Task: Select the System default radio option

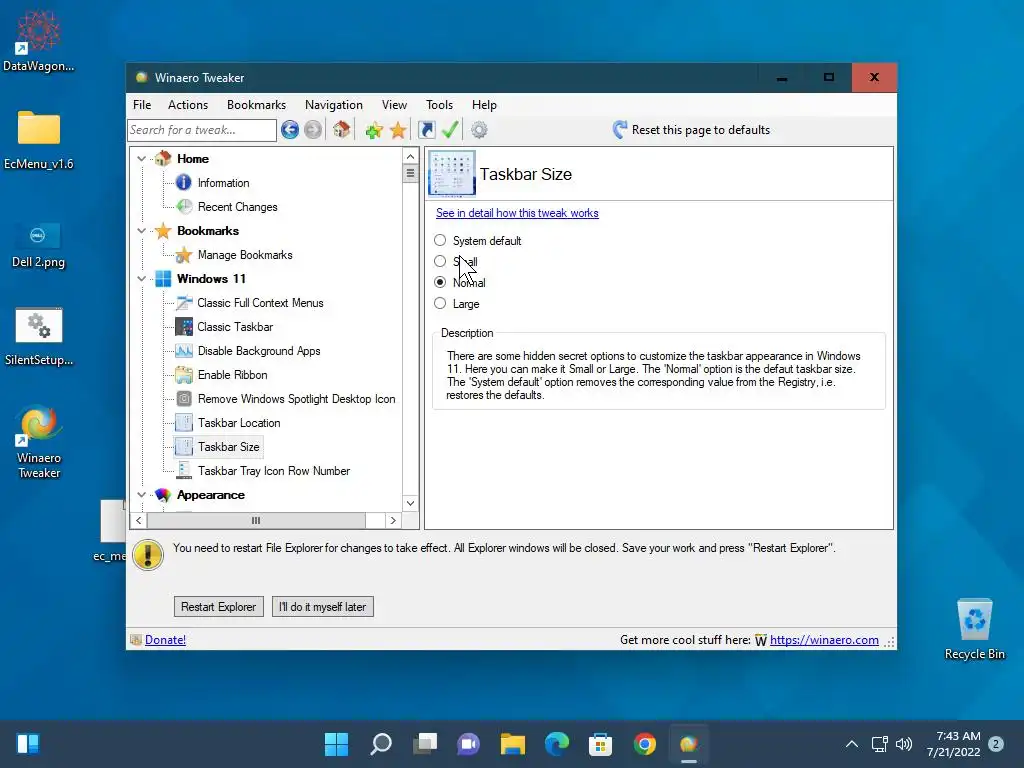Action: click(x=440, y=240)
